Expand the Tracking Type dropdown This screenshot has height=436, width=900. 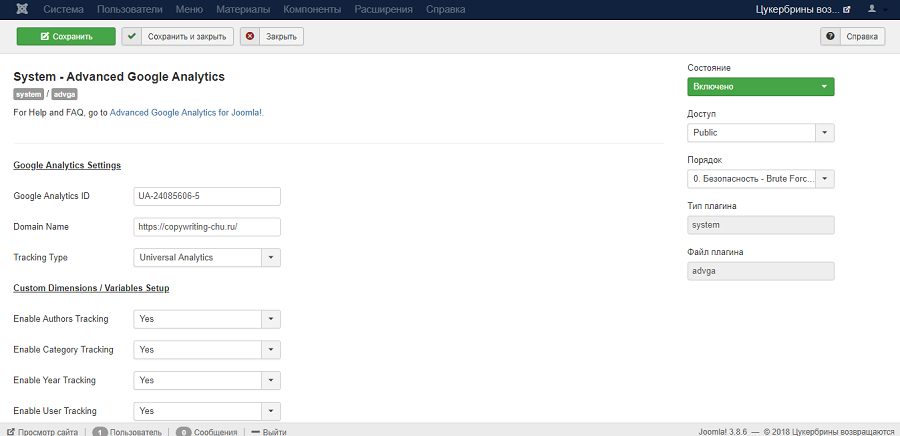point(207,257)
